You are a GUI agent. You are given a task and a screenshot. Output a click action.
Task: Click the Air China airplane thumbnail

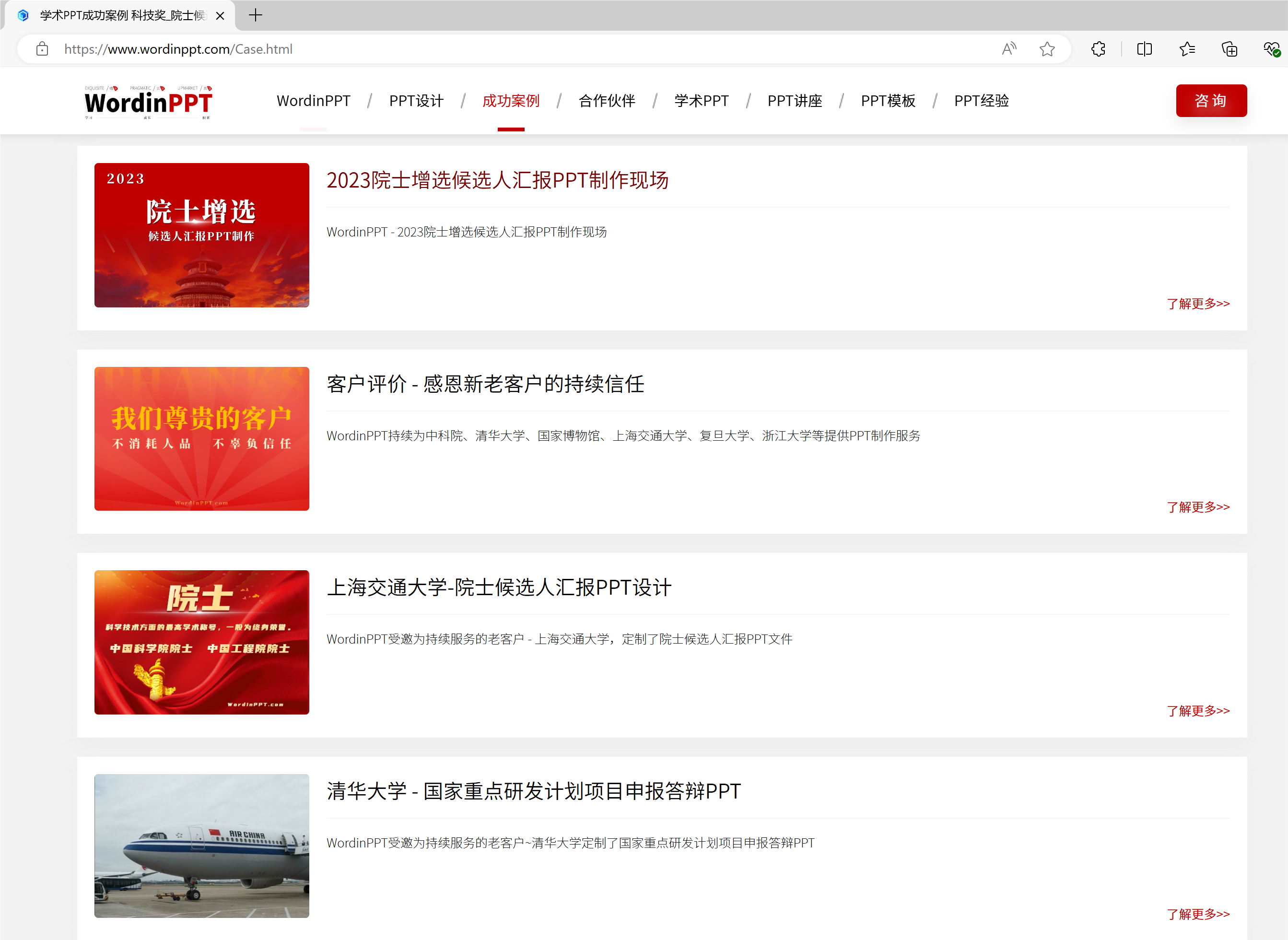[x=201, y=846]
